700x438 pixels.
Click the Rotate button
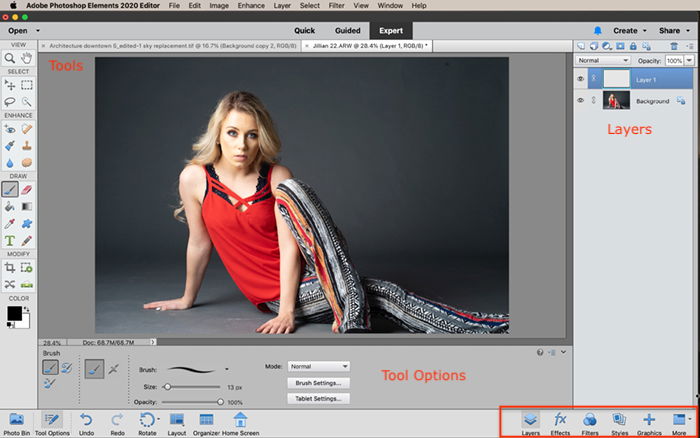(147, 424)
